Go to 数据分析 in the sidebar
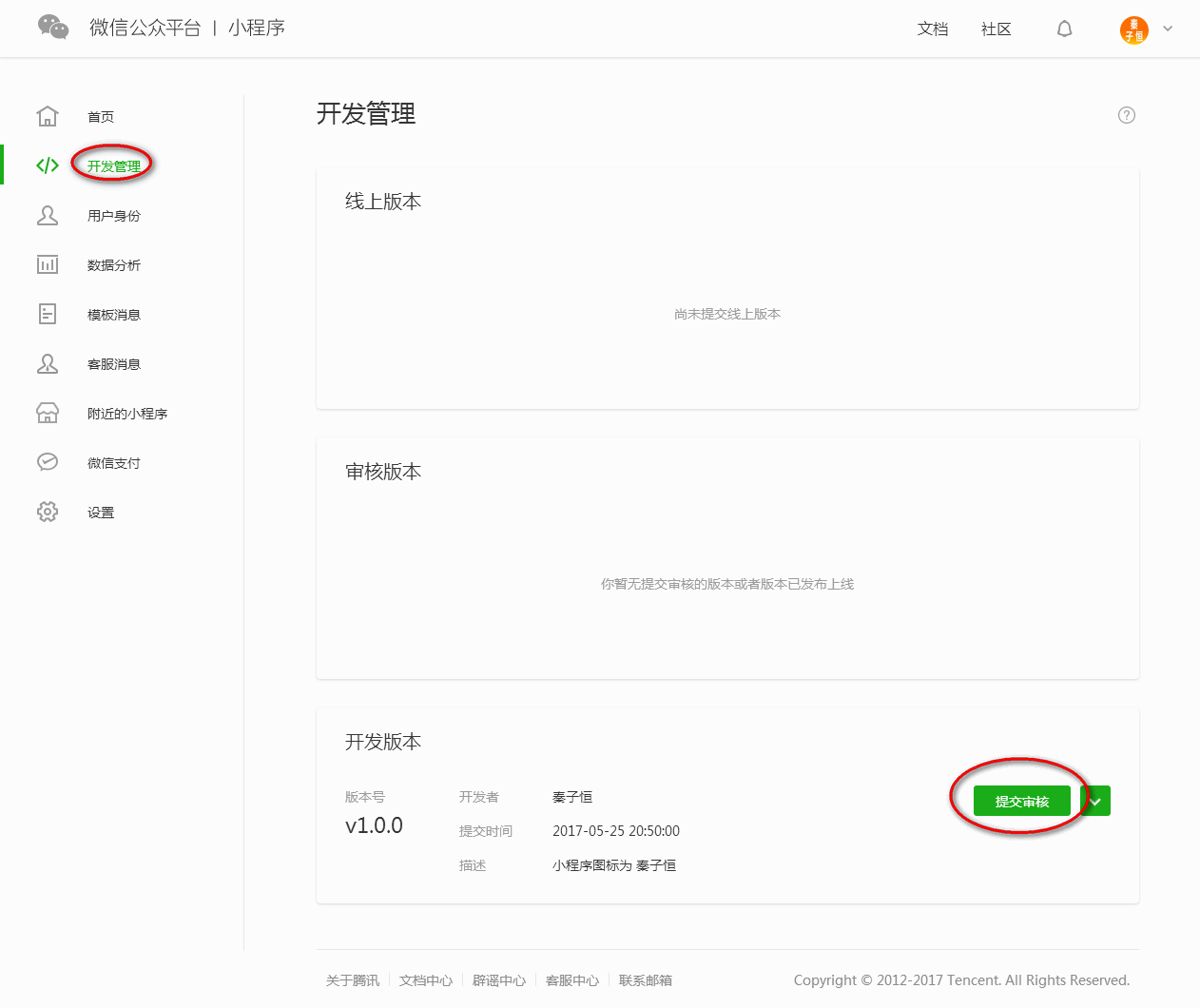 114,265
